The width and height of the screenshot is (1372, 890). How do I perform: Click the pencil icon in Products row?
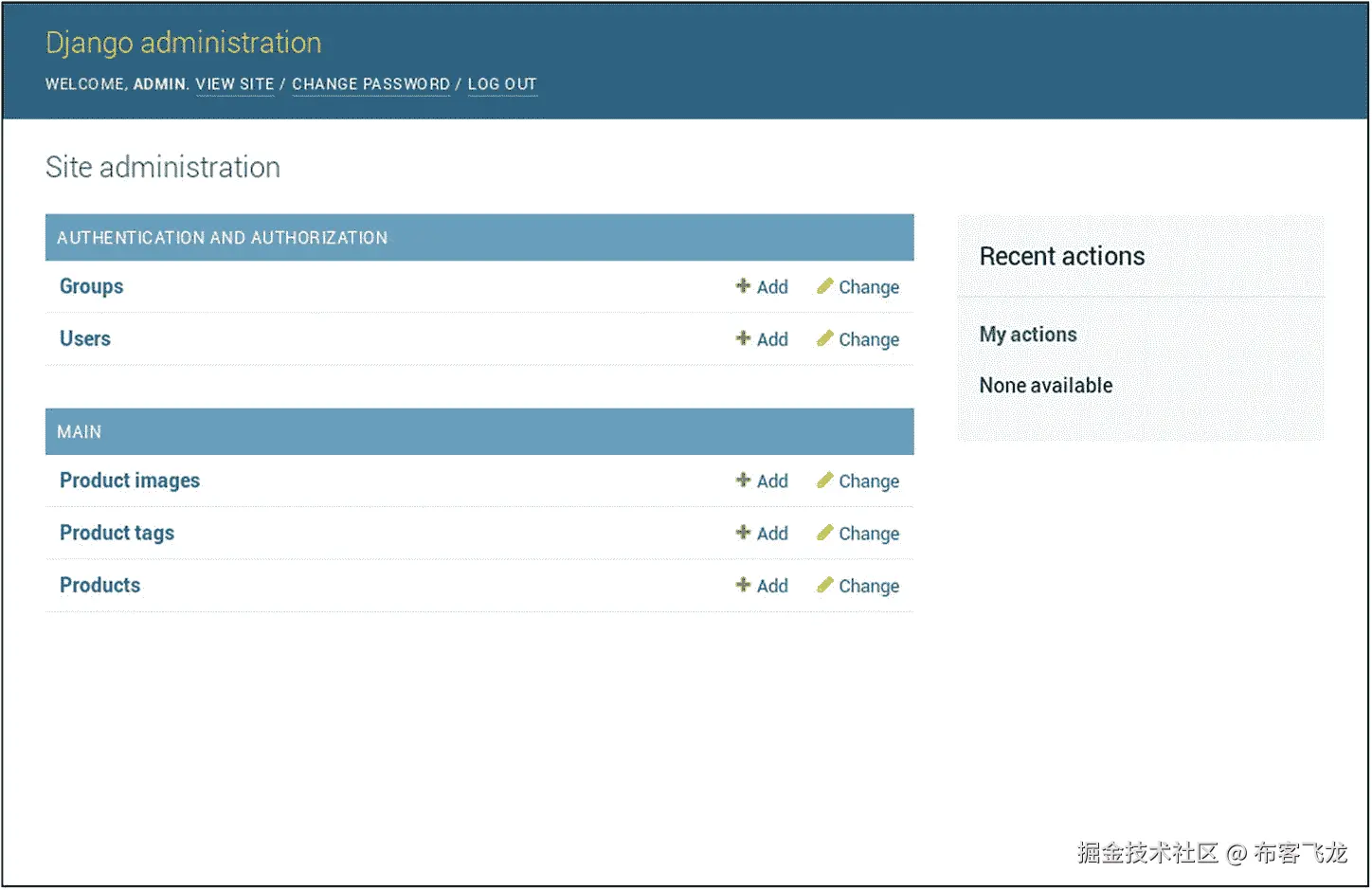tap(824, 585)
